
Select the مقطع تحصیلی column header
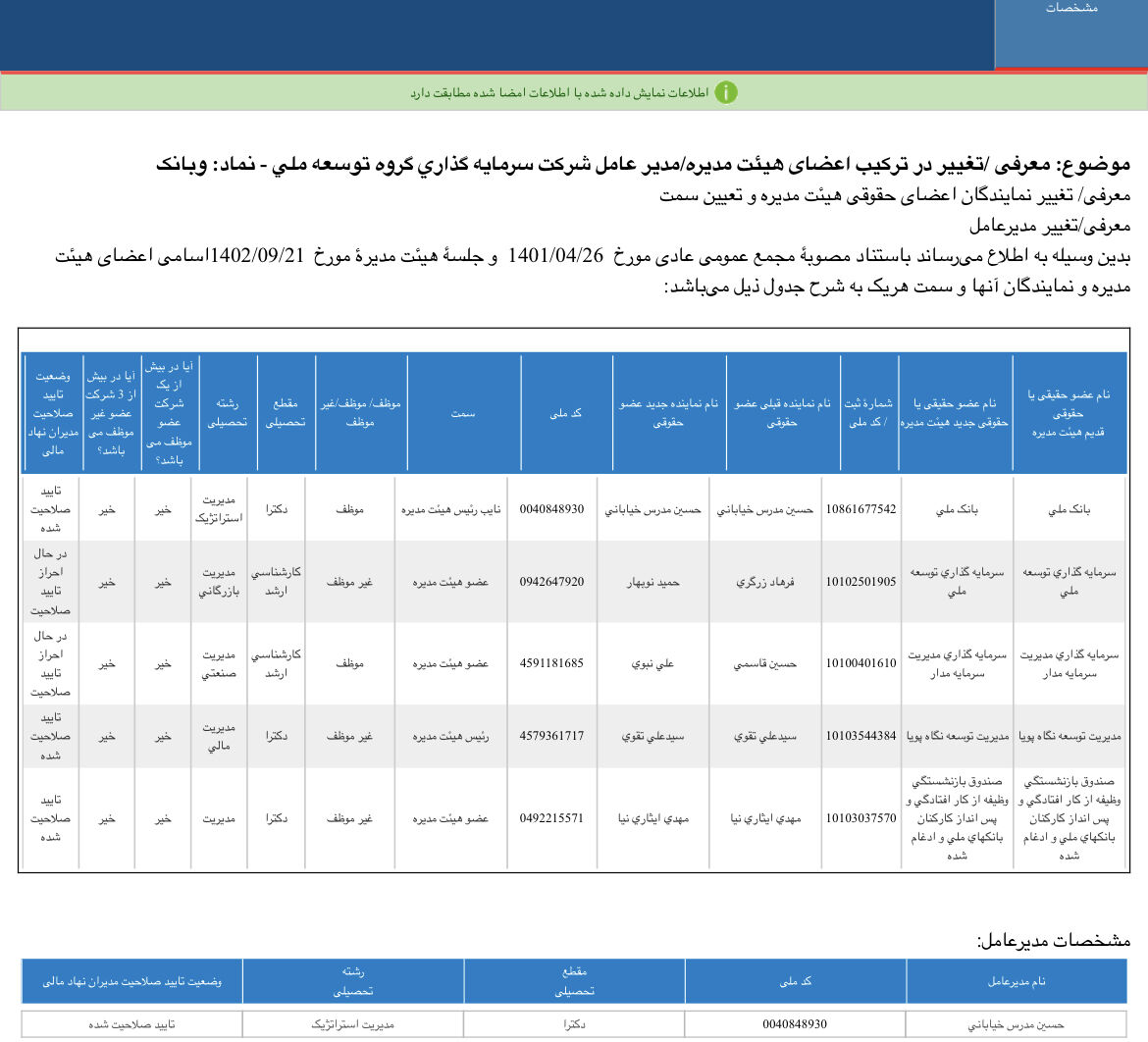coord(283,412)
